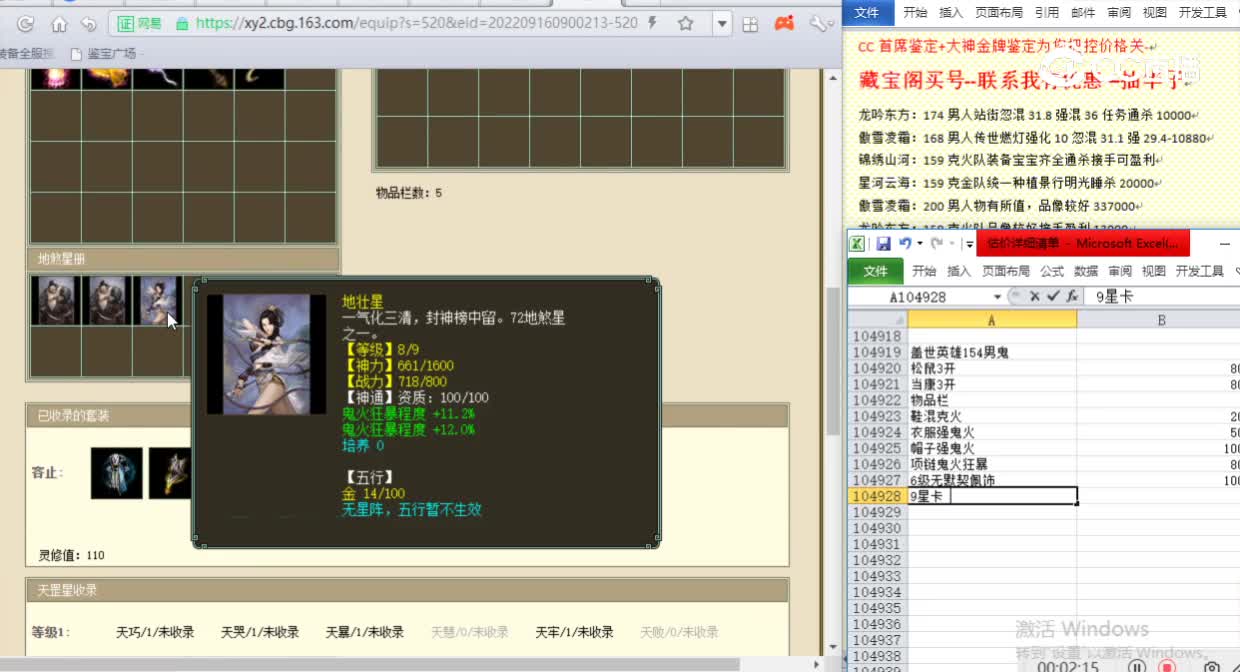Bookmark this page with the star icon

tap(685, 23)
